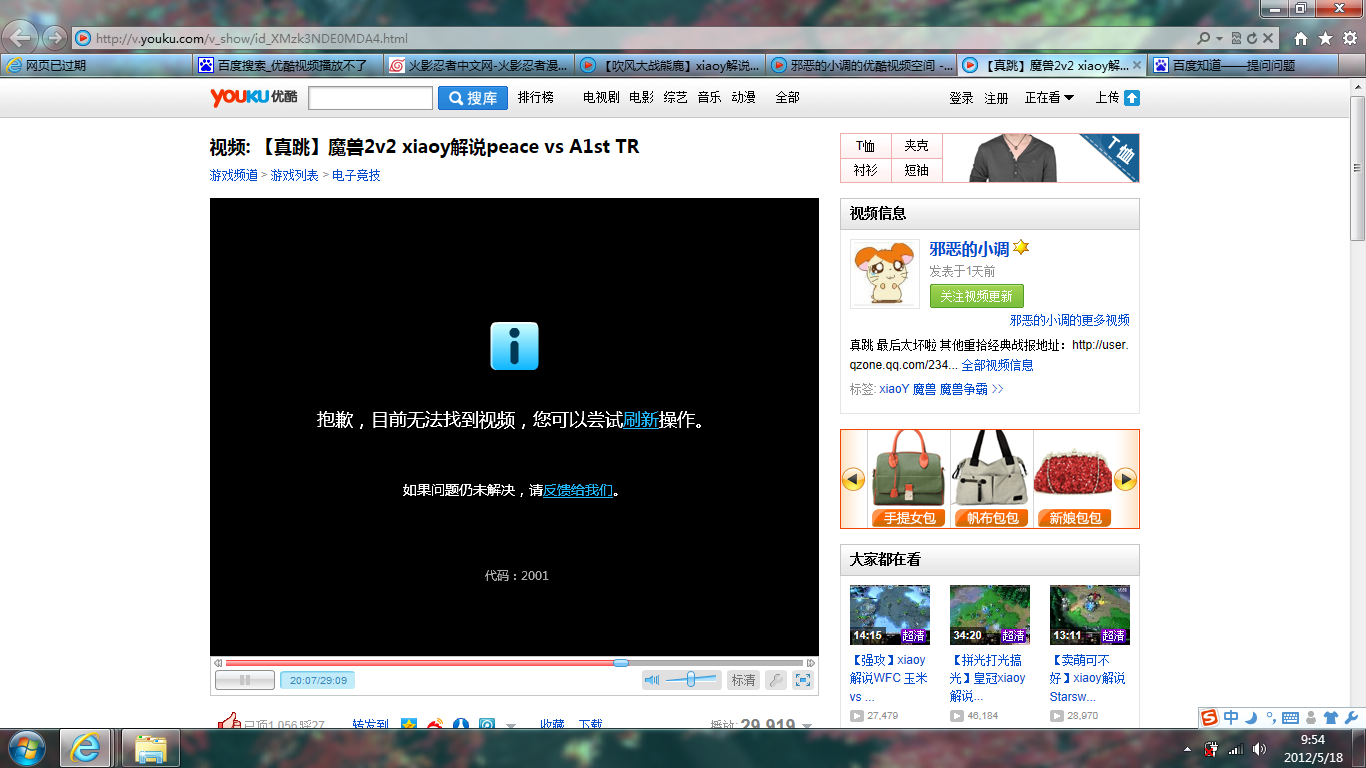Switch to the 百度知道 提问问题 tab
Image resolution: width=1366 pixels, height=768 pixels.
tap(1242, 65)
